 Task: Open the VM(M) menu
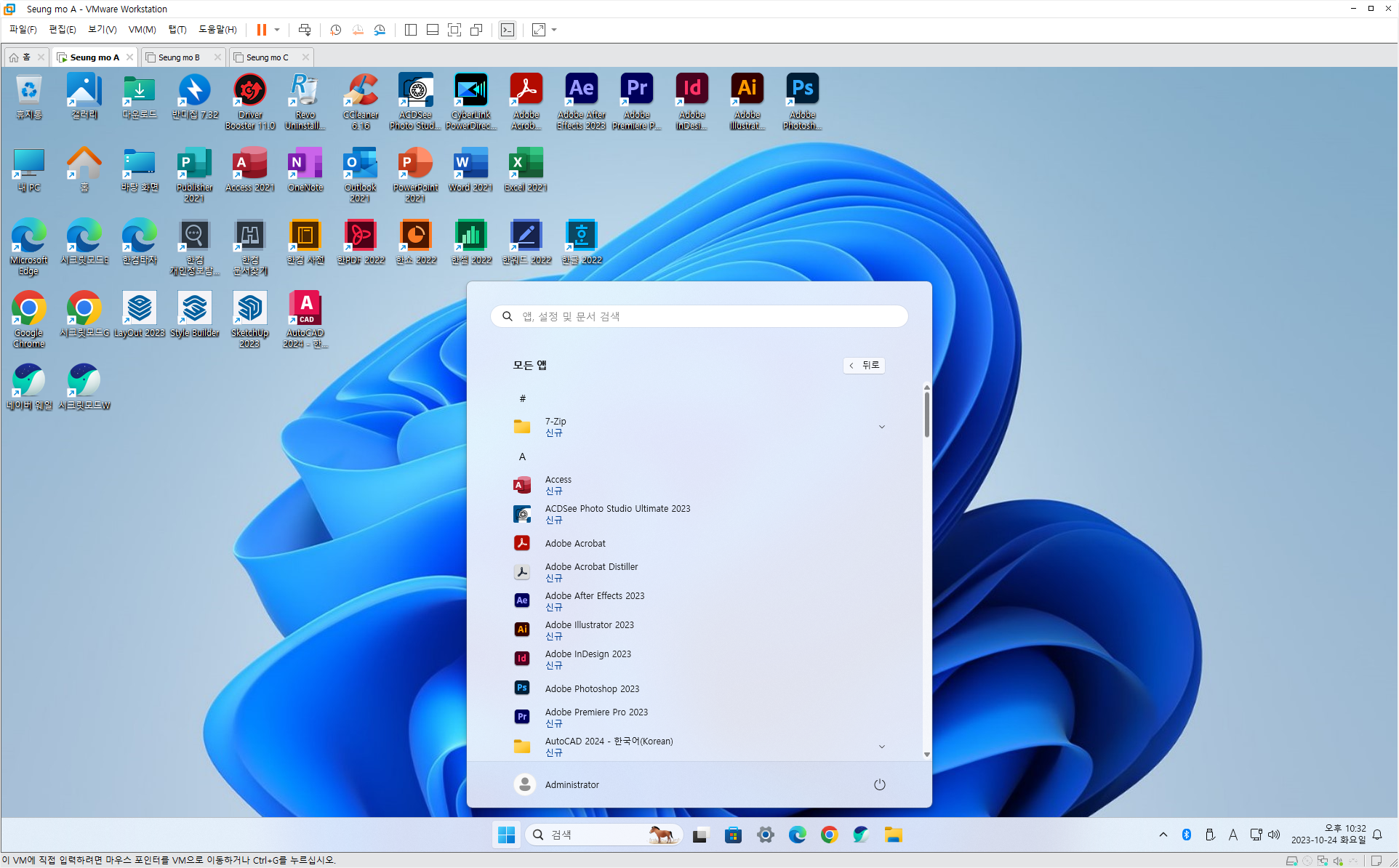142,30
